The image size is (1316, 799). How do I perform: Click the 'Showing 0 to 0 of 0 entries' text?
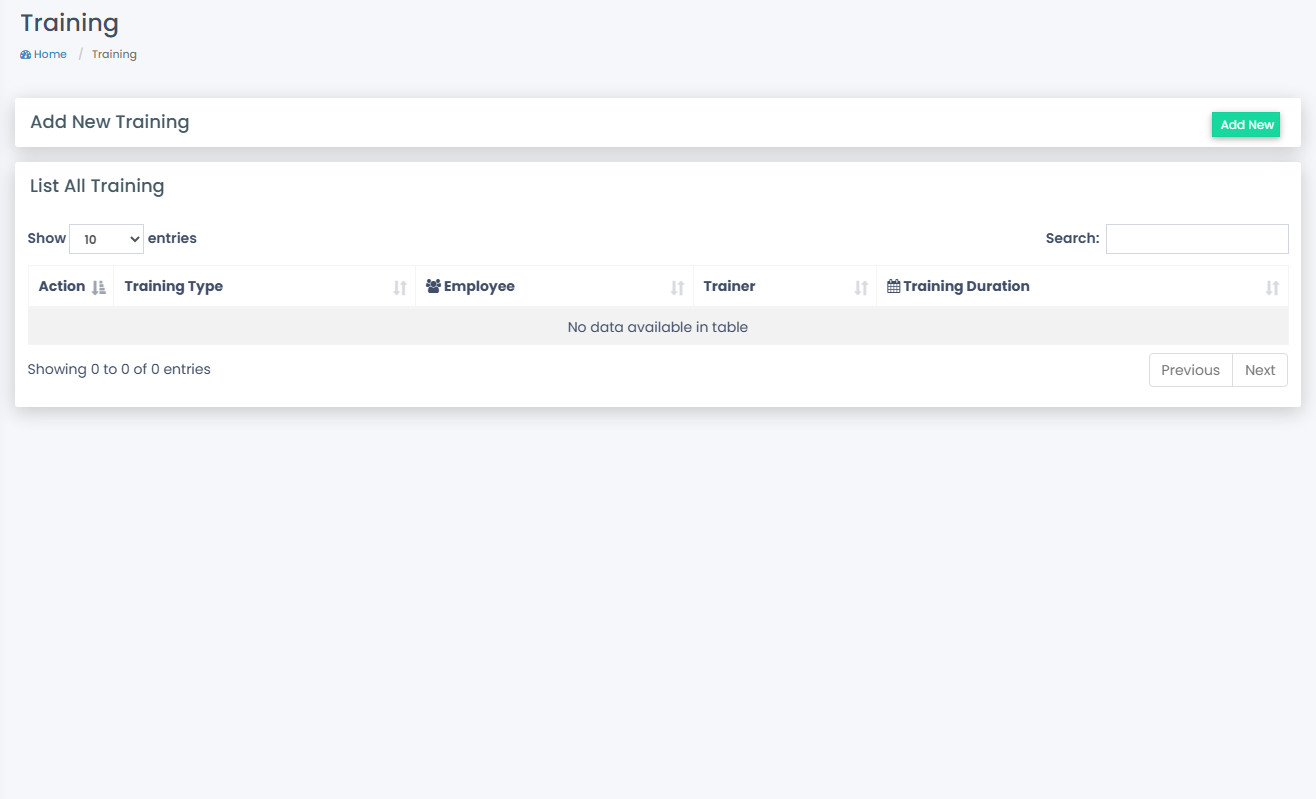tap(119, 369)
